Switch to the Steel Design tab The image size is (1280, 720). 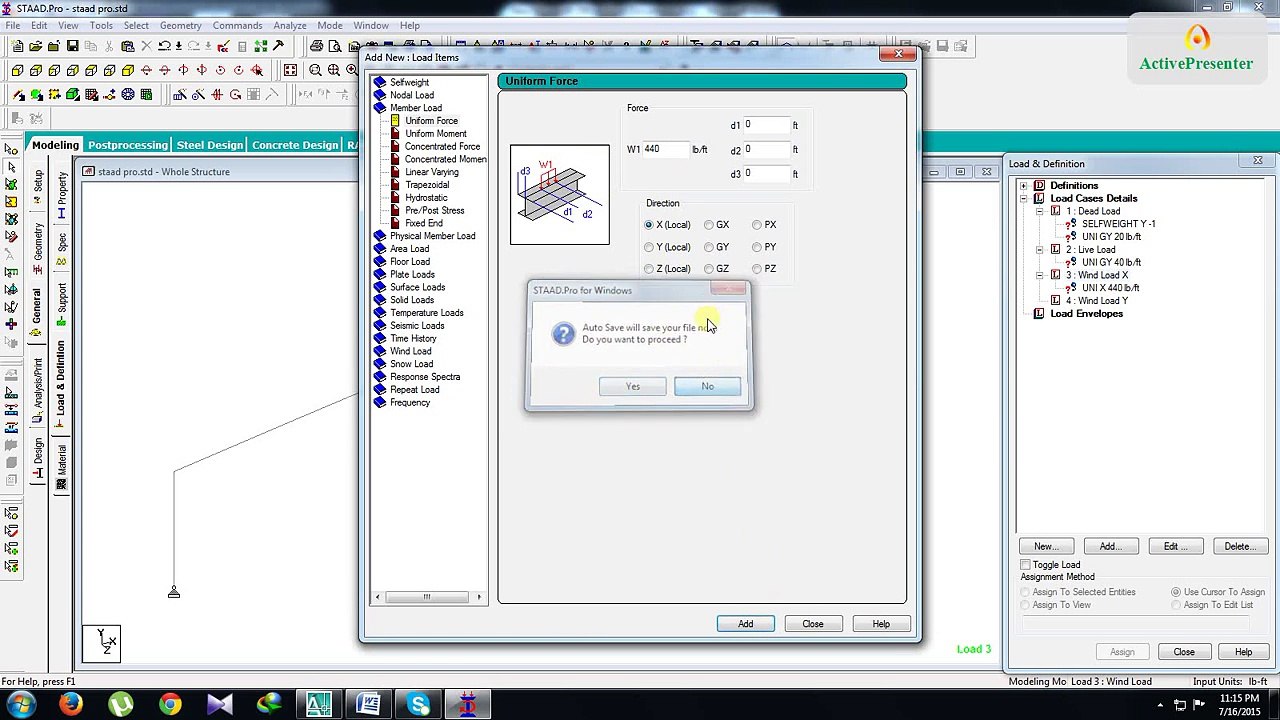click(210, 145)
